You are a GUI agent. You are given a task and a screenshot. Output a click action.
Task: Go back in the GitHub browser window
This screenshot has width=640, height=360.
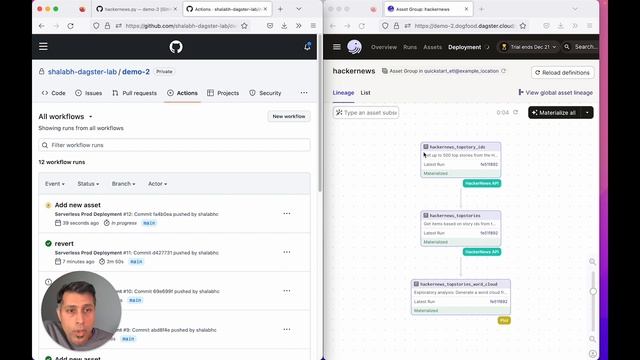point(42,26)
